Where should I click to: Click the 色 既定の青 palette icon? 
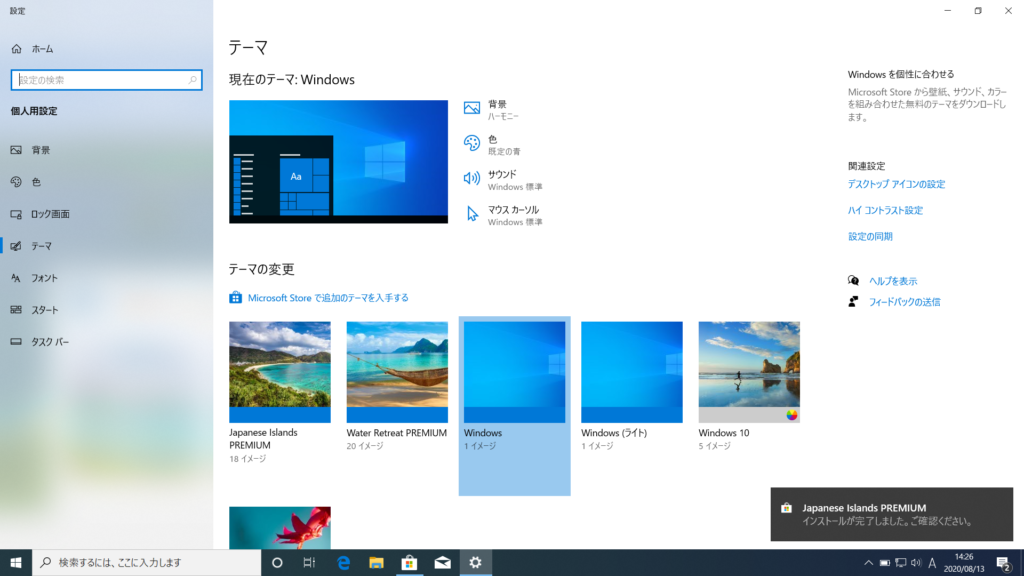point(472,143)
